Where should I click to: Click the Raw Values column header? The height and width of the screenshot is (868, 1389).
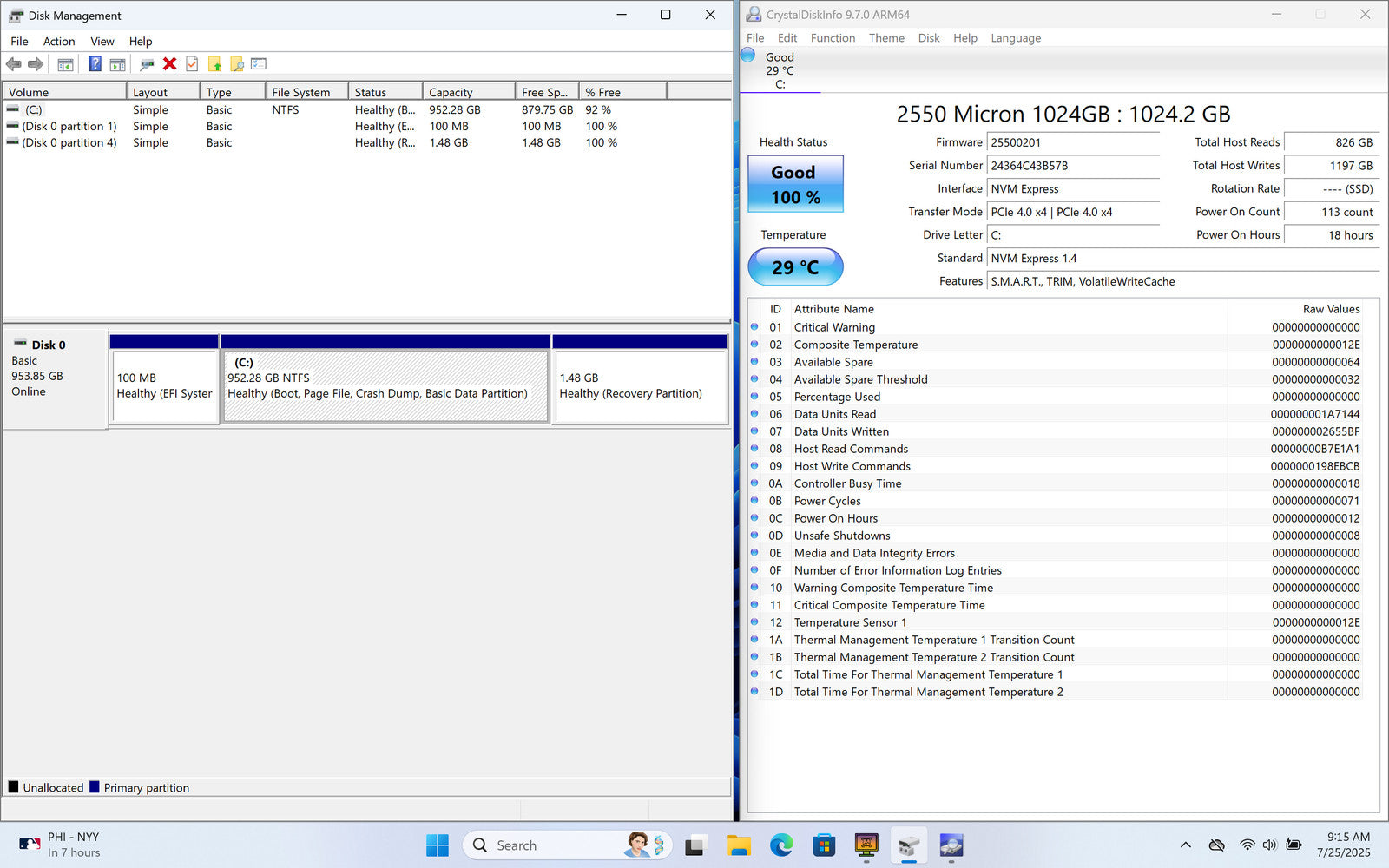click(x=1296, y=309)
